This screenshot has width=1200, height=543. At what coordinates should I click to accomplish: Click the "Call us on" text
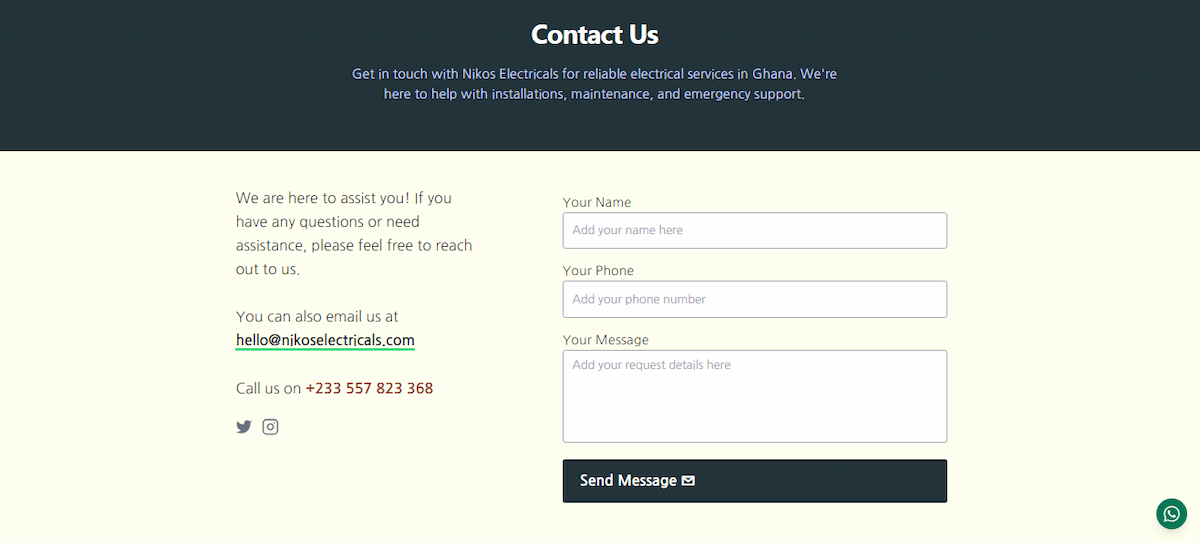point(268,388)
